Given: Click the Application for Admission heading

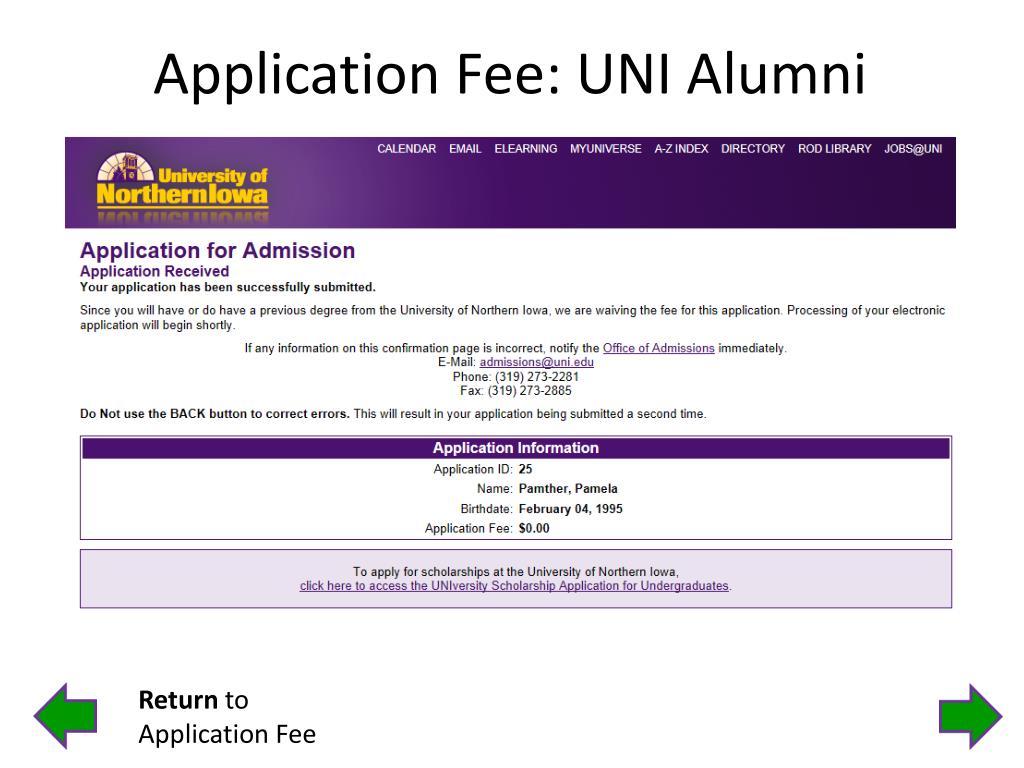Looking at the screenshot, I should [x=217, y=251].
